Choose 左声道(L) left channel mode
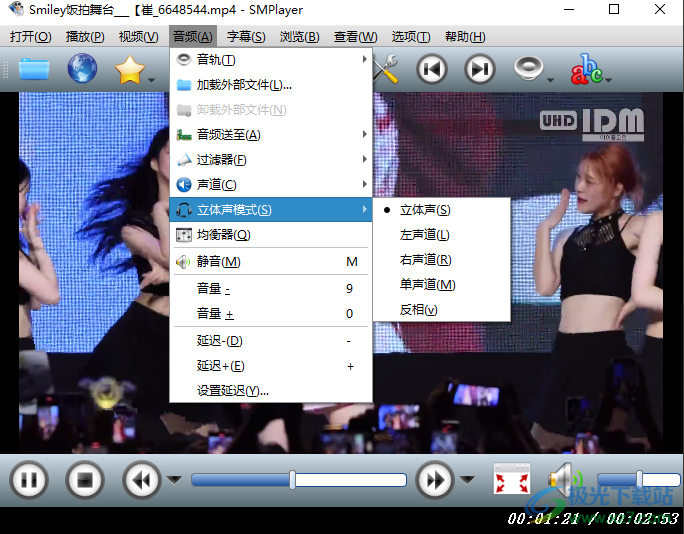The image size is (684, 534). (424, 235)
